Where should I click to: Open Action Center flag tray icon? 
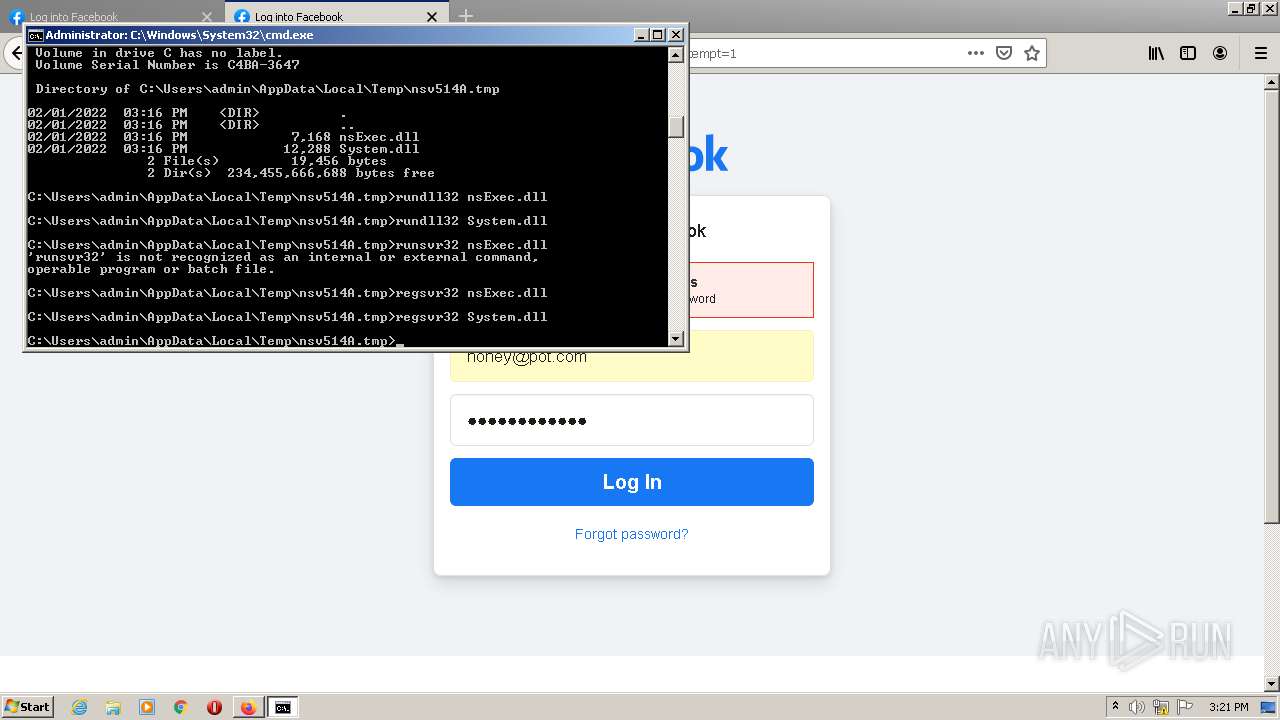(x=1185, y=707)
